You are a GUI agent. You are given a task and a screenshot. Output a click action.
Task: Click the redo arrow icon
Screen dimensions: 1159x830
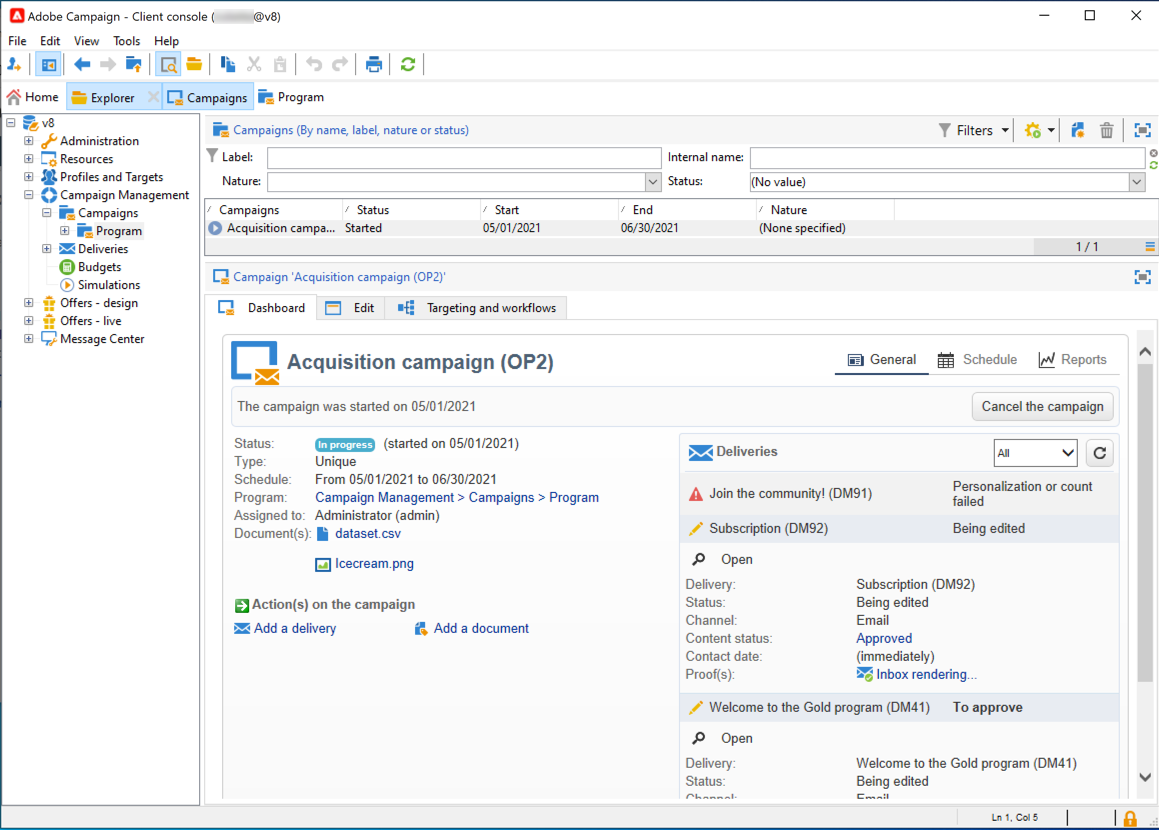[340, 64]
